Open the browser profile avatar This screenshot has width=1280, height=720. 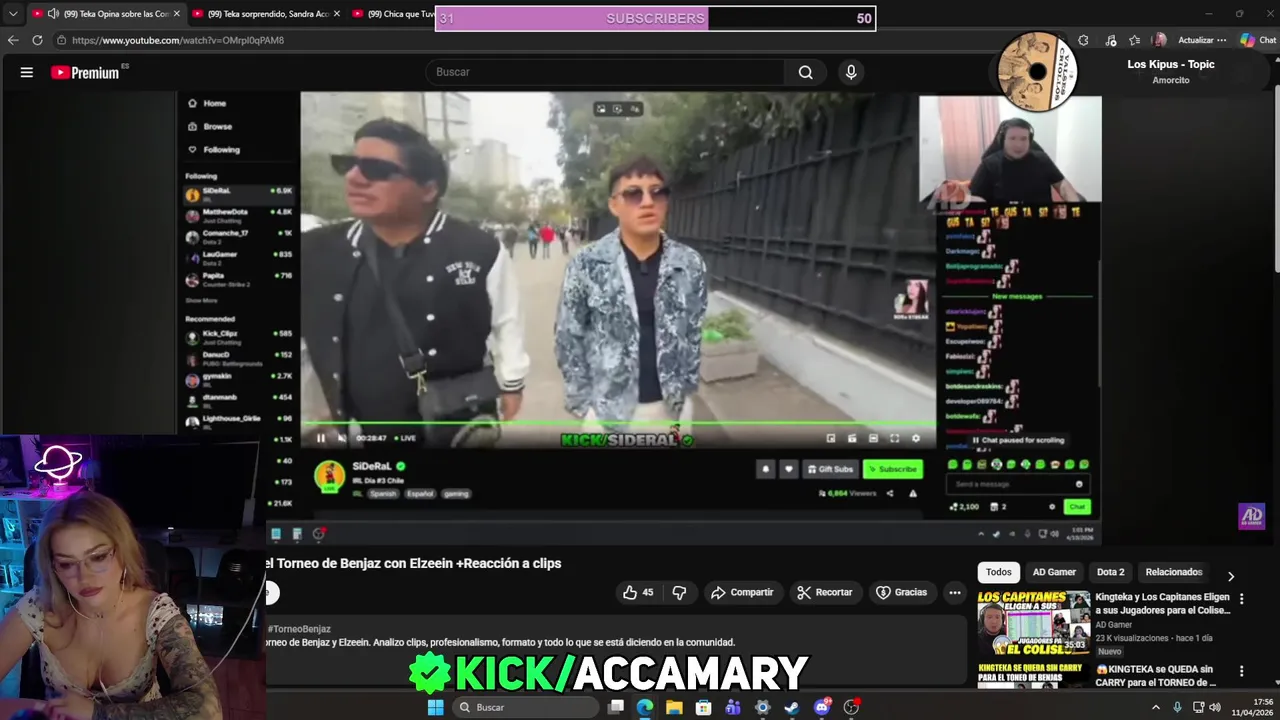(x=1160, y=40)
